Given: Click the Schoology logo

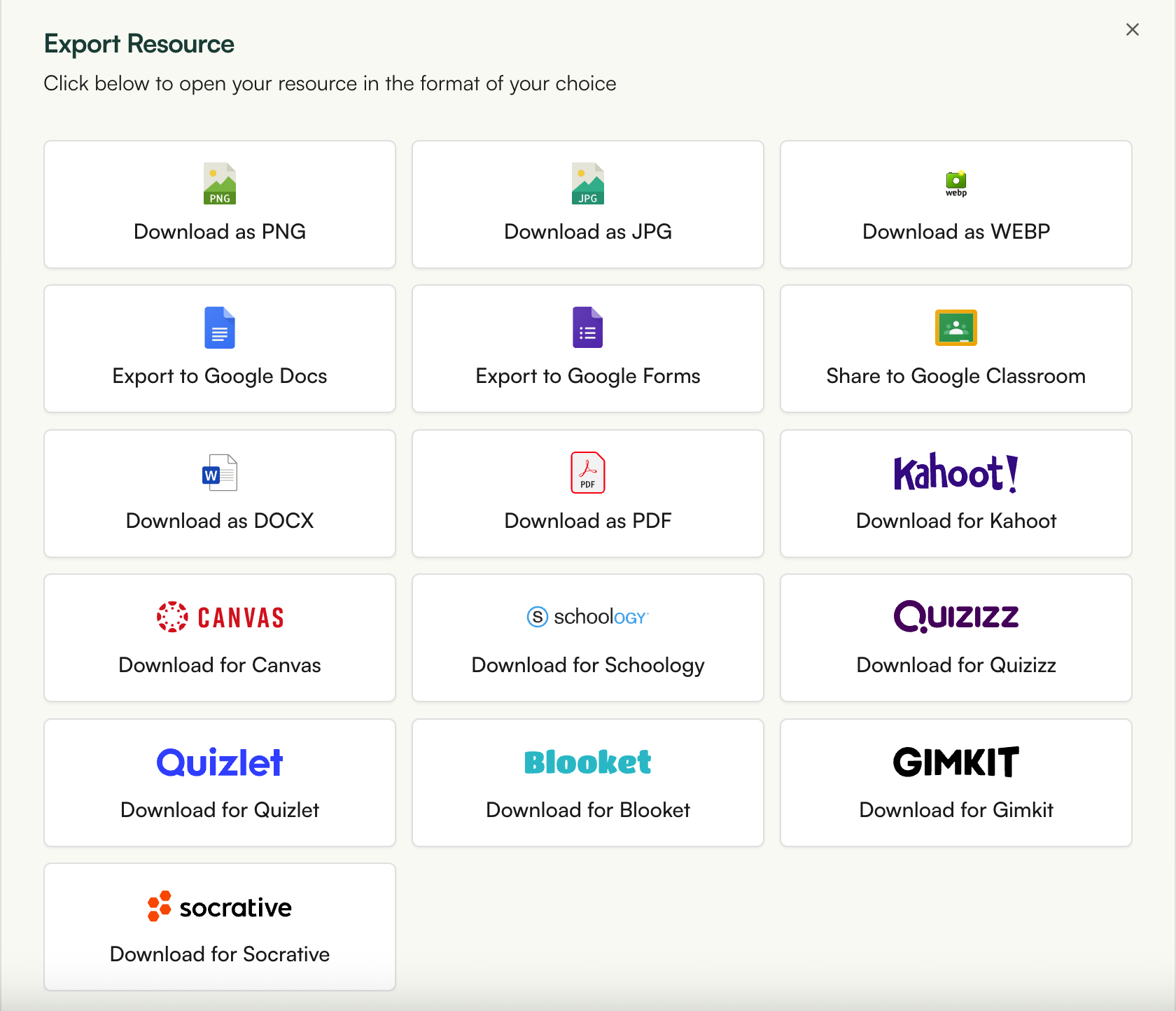Looking at the screenshot, I should click(x=588, y=617).
